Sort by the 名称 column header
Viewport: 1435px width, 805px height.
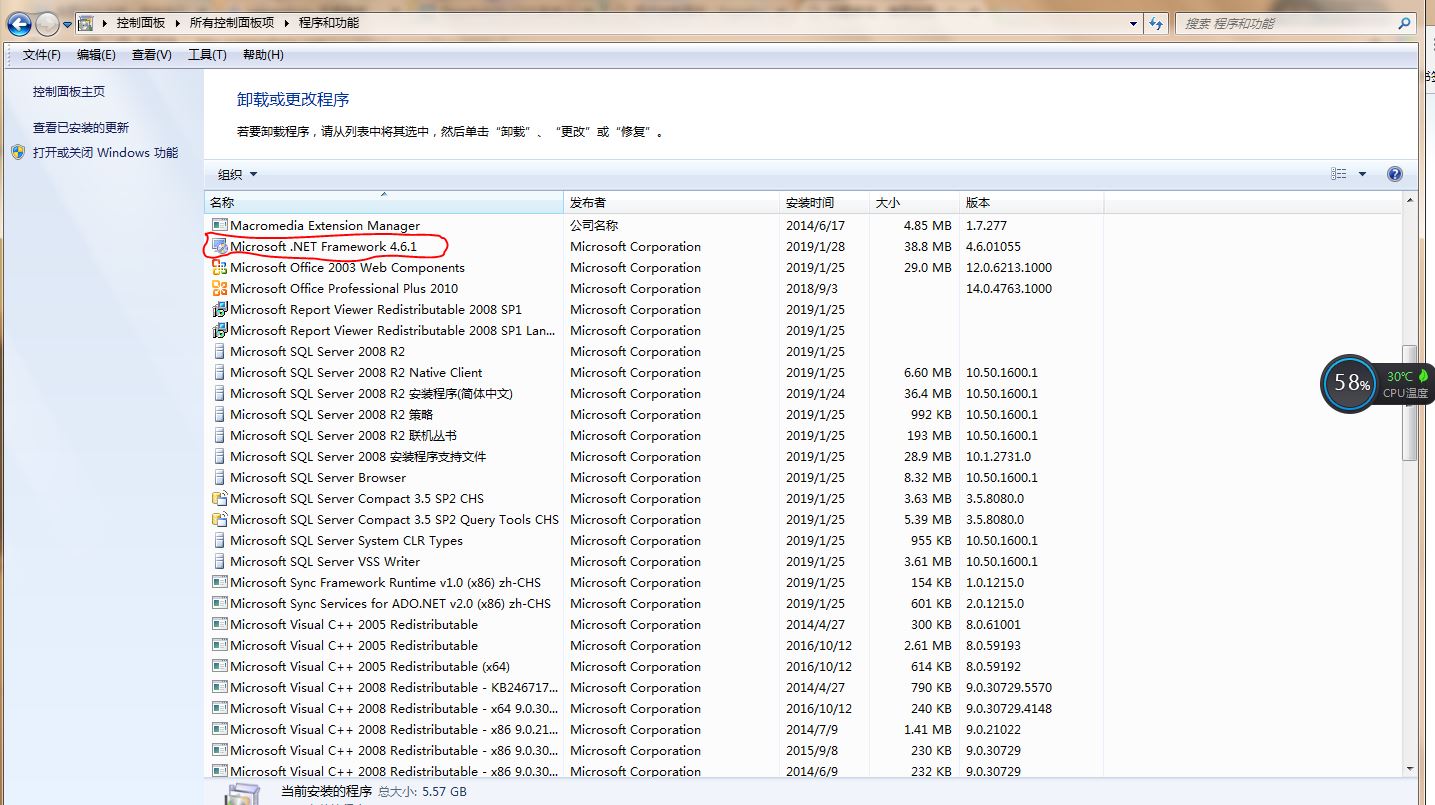pos(384,203)
